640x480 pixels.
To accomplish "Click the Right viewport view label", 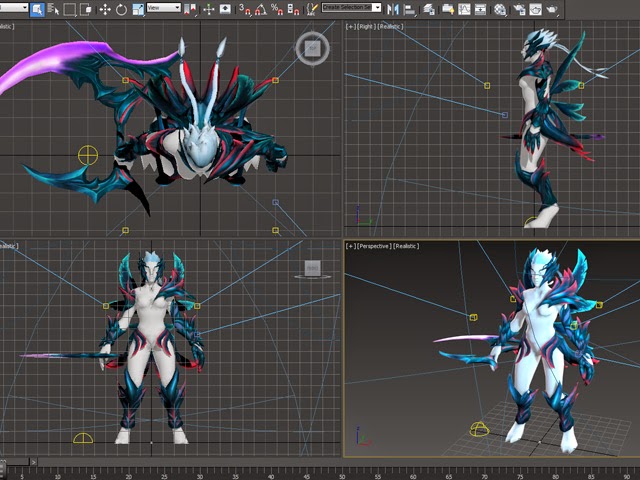I will pyautogui.click(x=366, y=27).
